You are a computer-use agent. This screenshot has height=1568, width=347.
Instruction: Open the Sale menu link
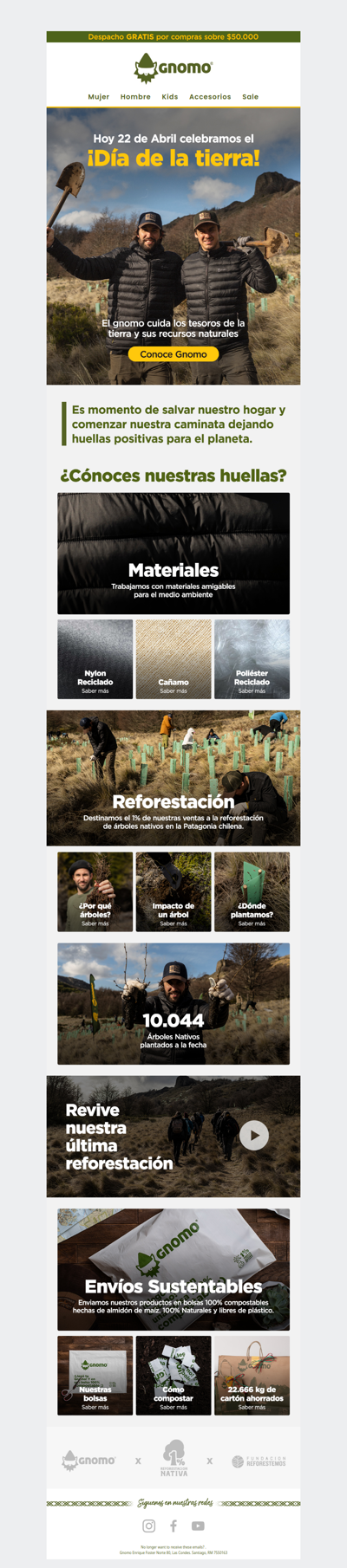(250, 97)
